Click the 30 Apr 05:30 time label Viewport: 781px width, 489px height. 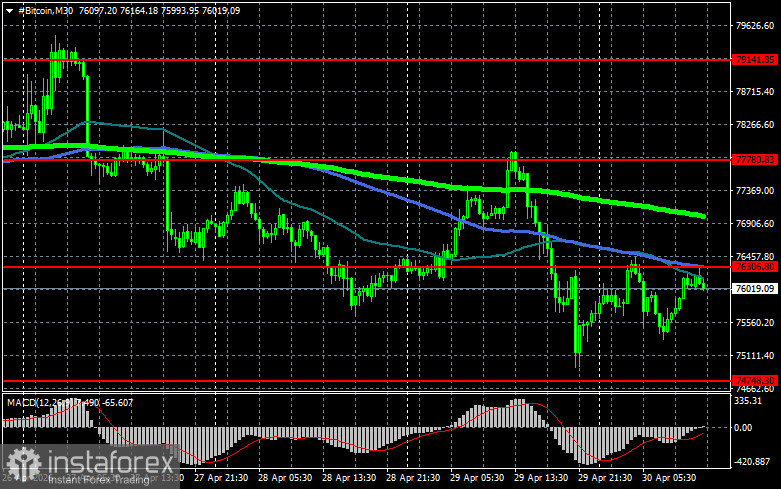pos(669,478)
